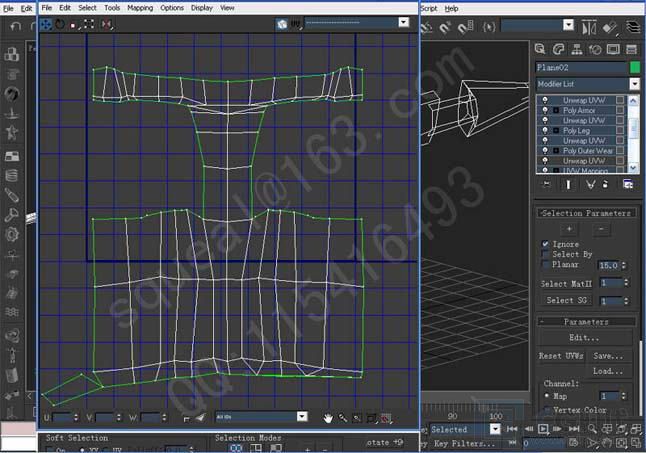Expand the Poly Outer Wear modifier sub-objects

click(x=556, y=151)
